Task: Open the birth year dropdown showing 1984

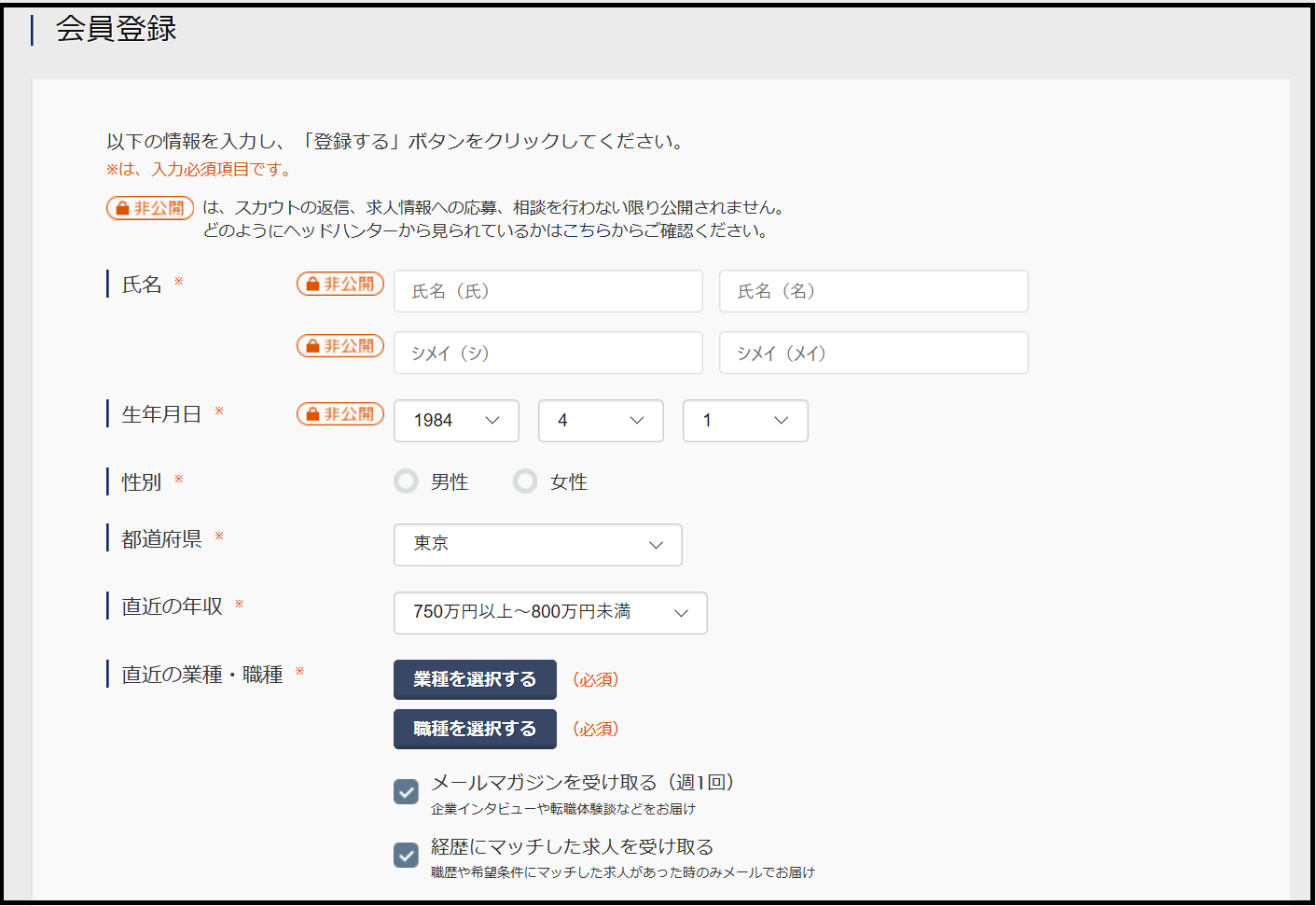Action: point(456,421)
